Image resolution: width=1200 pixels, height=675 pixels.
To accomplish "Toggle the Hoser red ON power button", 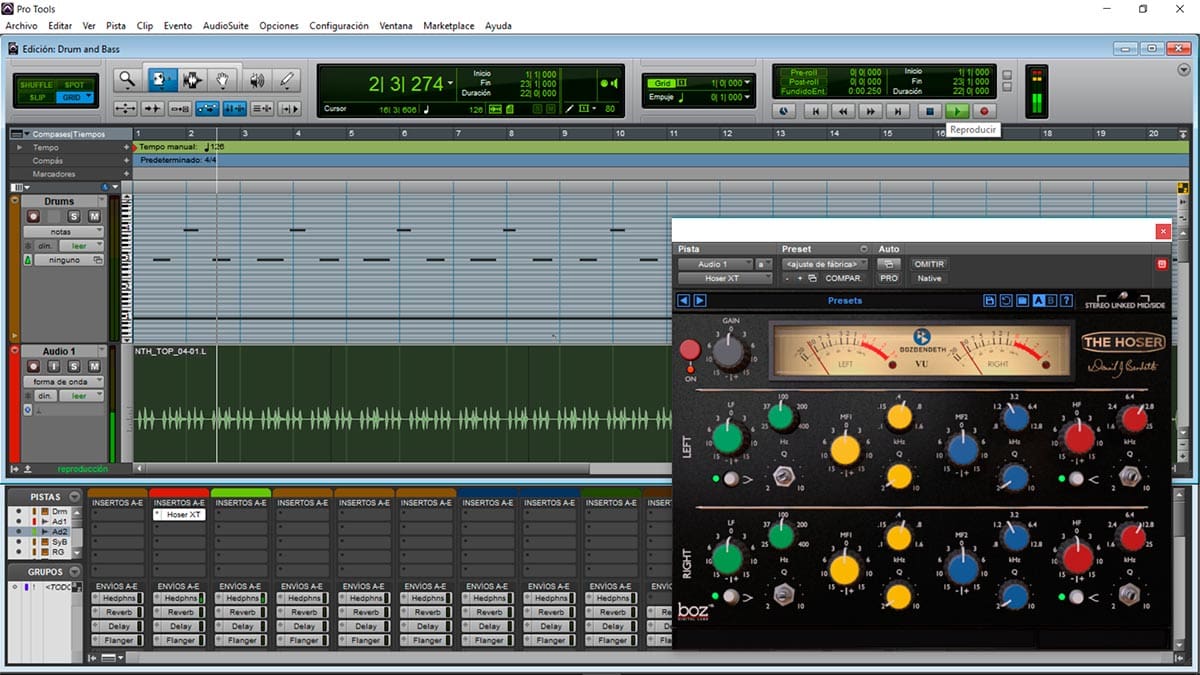I will click(690, 350).
